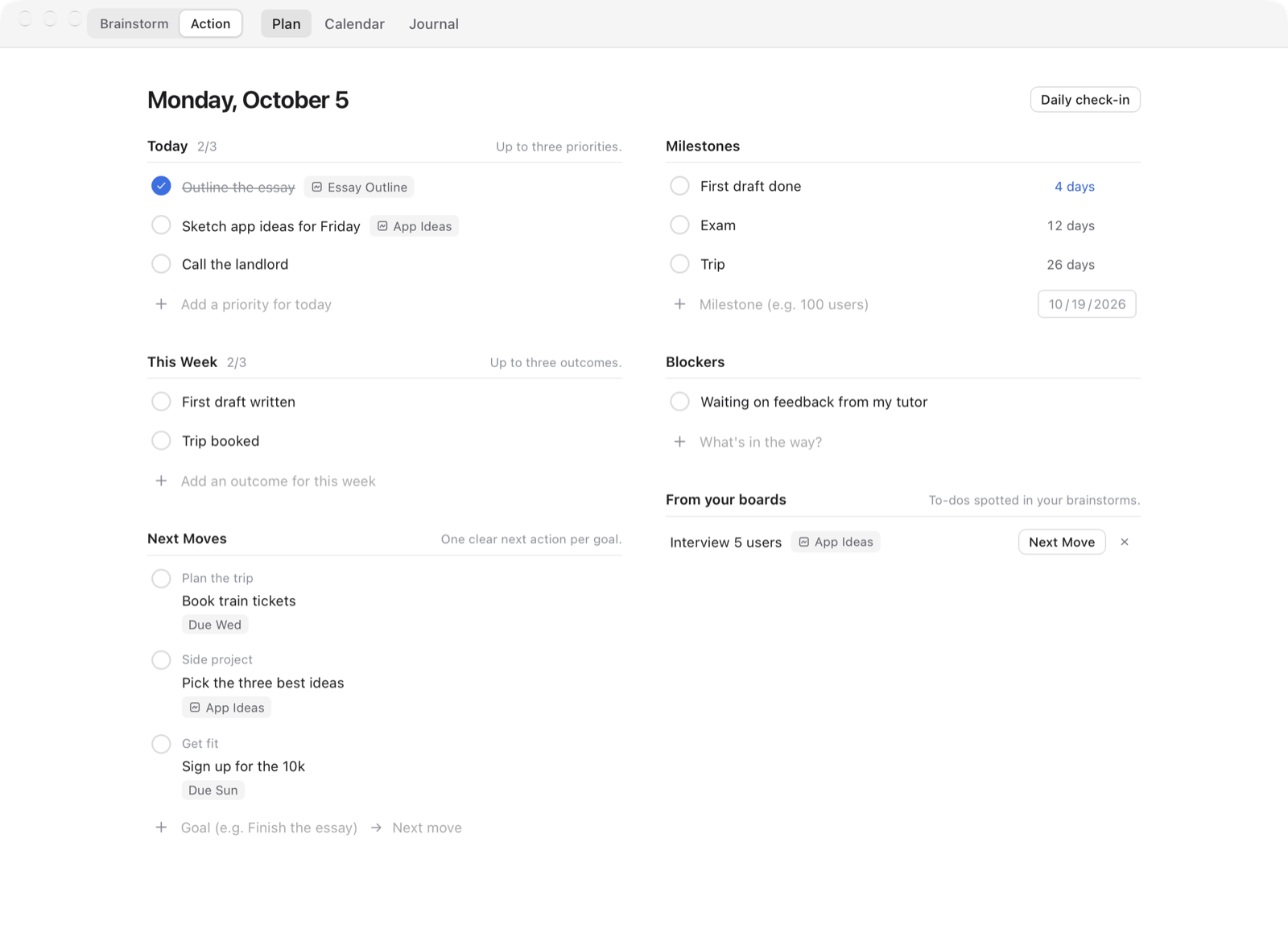Open the App Ideas chip under Pick the three best ideas

226,708
